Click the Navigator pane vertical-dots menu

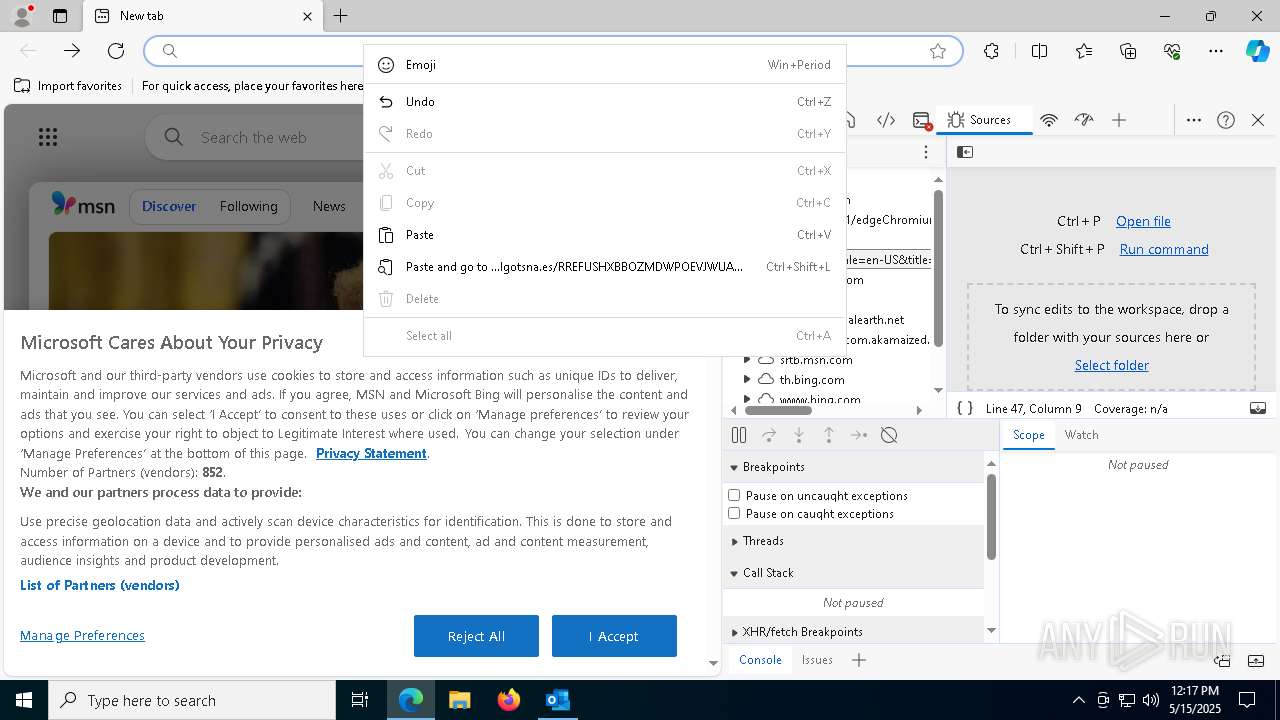[x=926, y=152]
